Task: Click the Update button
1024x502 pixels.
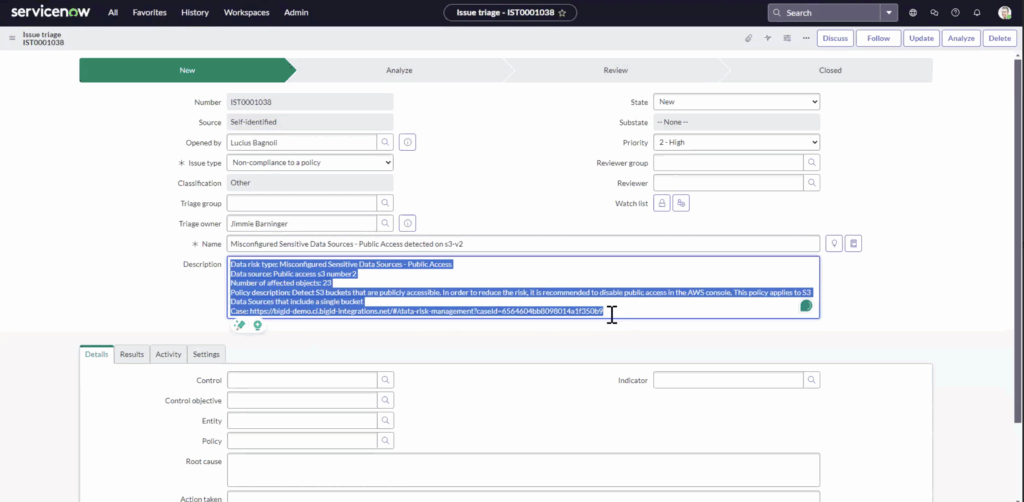Action: tap(921, 39)
